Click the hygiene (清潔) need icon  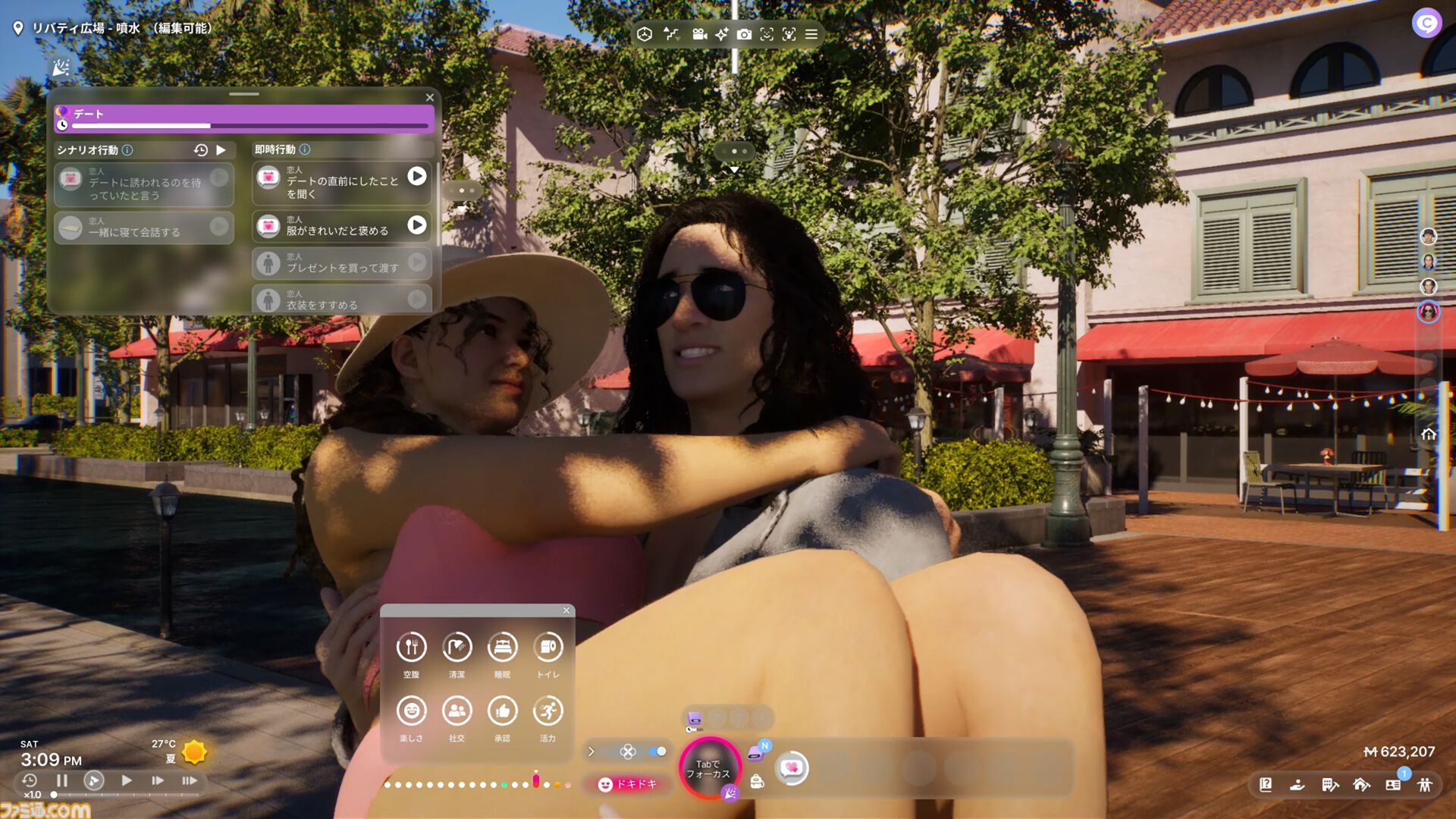pyautogui.click(x=457, y=647)
